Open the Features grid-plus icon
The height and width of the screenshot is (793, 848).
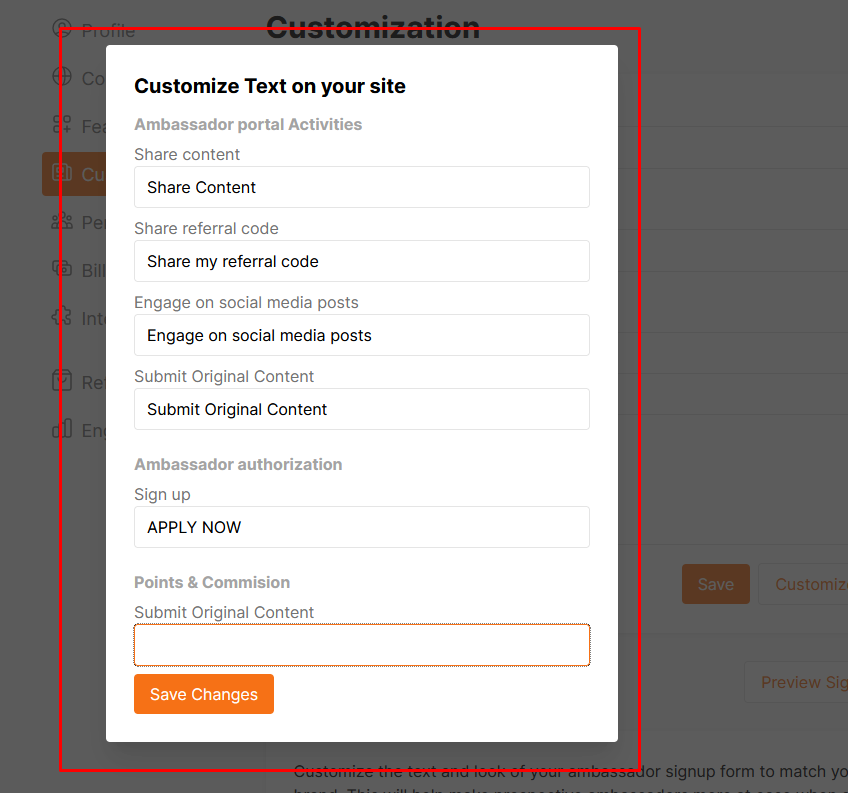click(x=62, y=124)
